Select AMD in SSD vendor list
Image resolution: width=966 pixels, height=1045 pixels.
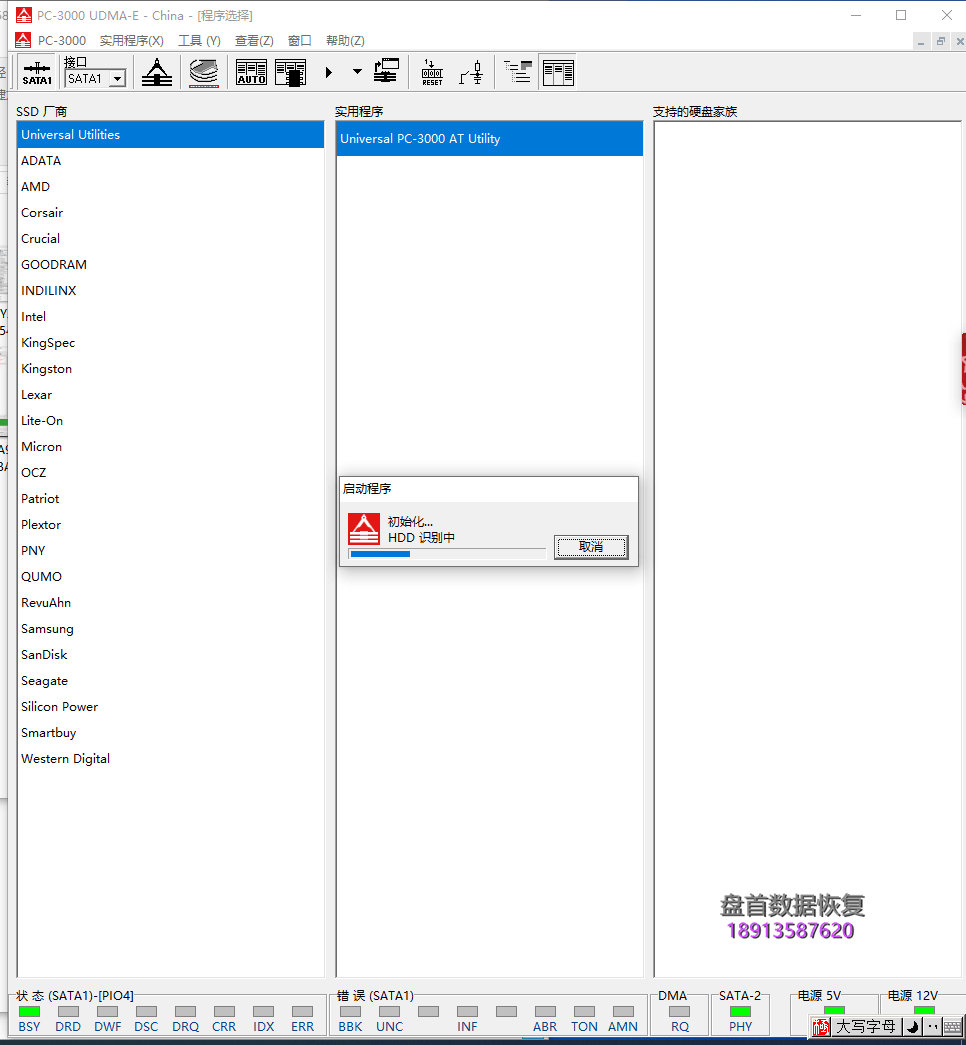[171, 187]
